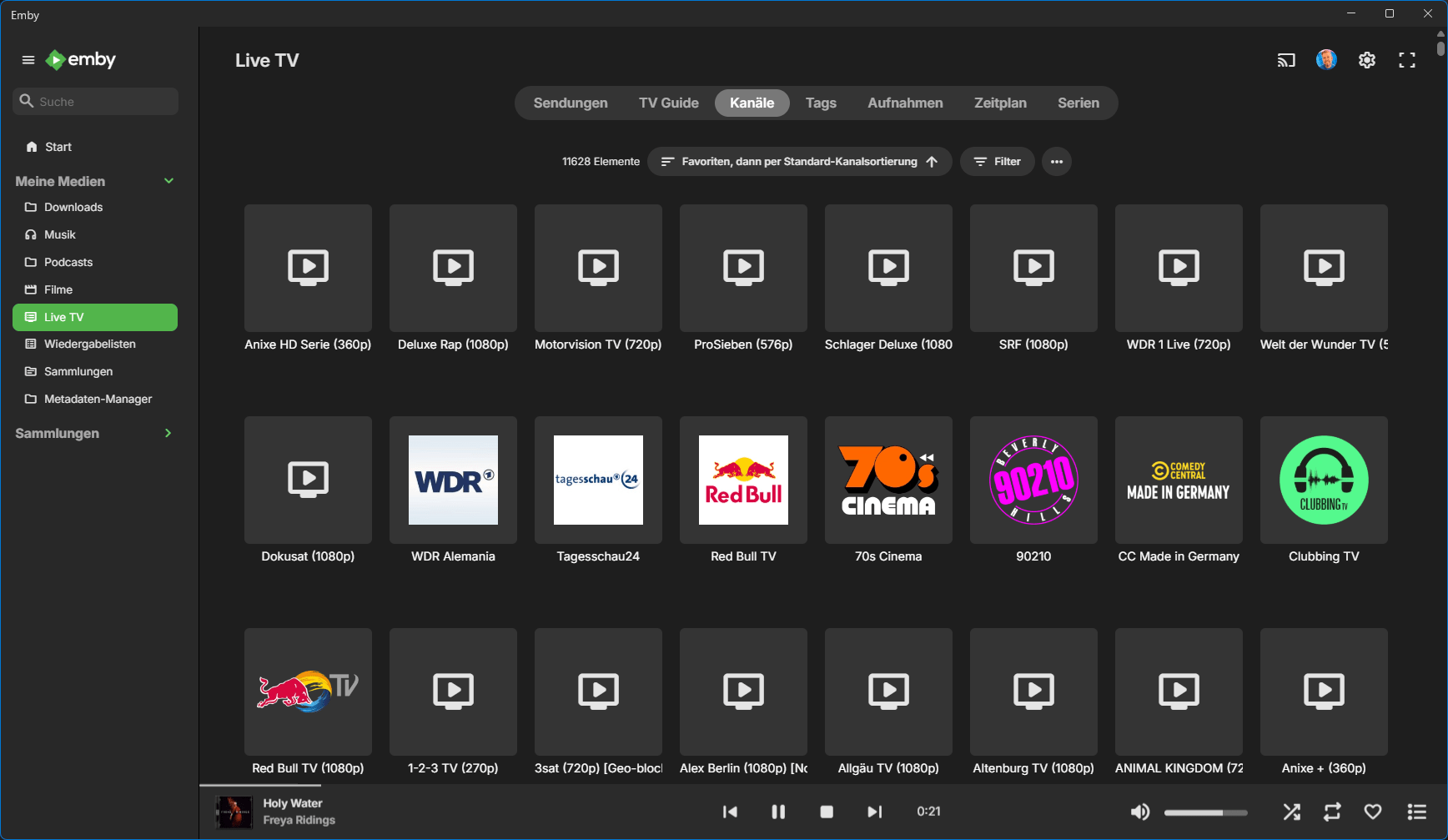Toggle repeat mode in player bar

tap(1332, 812)
